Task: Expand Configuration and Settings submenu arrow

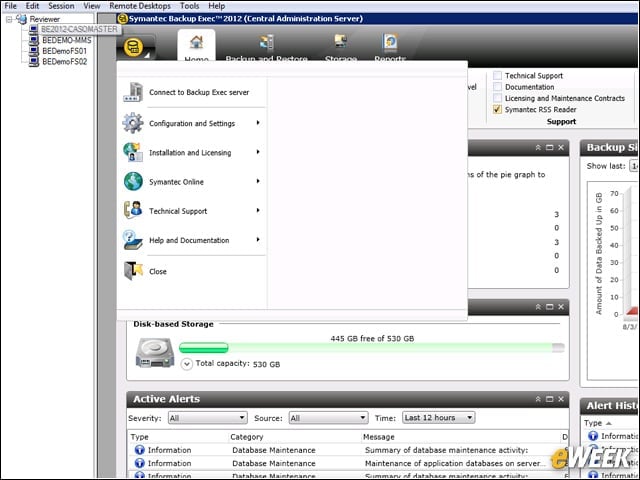Action: [x=258, y=122]
